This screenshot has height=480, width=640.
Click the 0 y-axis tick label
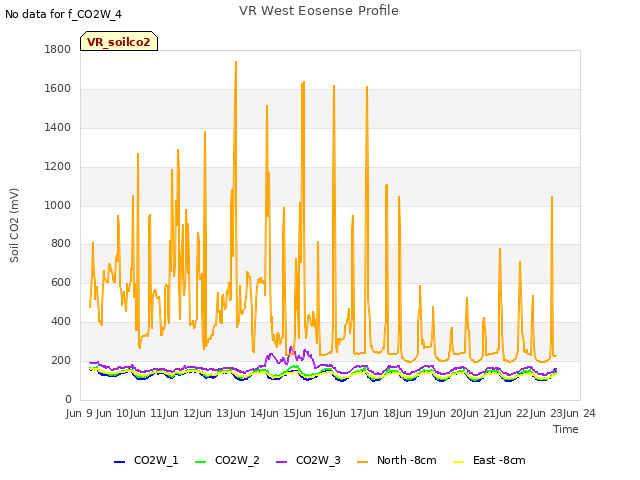point(68,399)
